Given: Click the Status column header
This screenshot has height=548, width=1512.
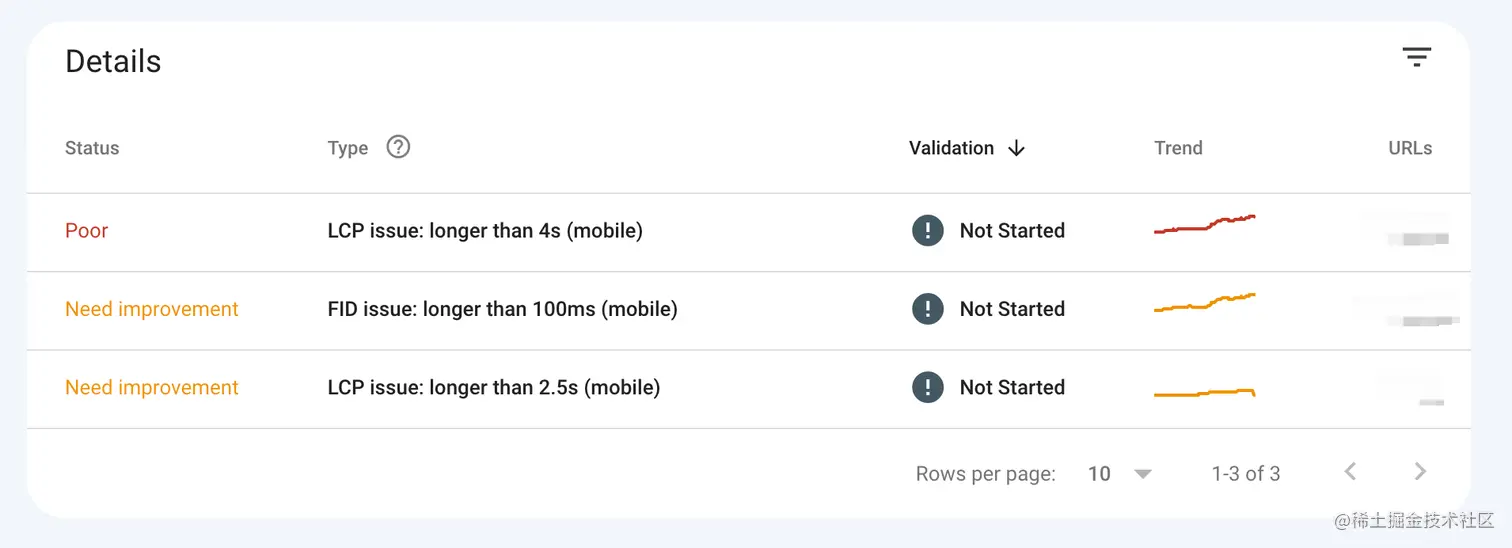Looking at the screenshot, I should 92,148.
